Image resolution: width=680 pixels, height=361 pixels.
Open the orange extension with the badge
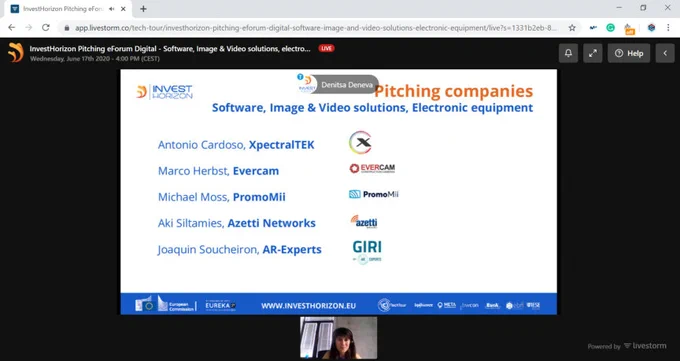(x=629, y=29)
